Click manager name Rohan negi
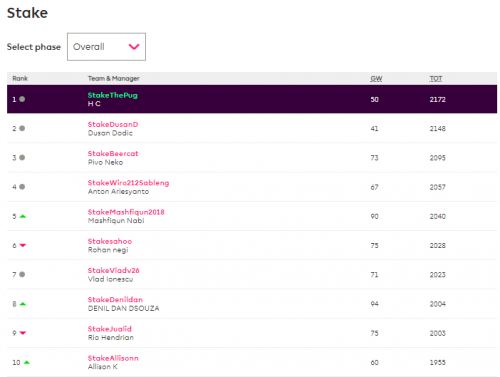The width and height of the screenshot is (500, 377). click(x=108, y=250)
